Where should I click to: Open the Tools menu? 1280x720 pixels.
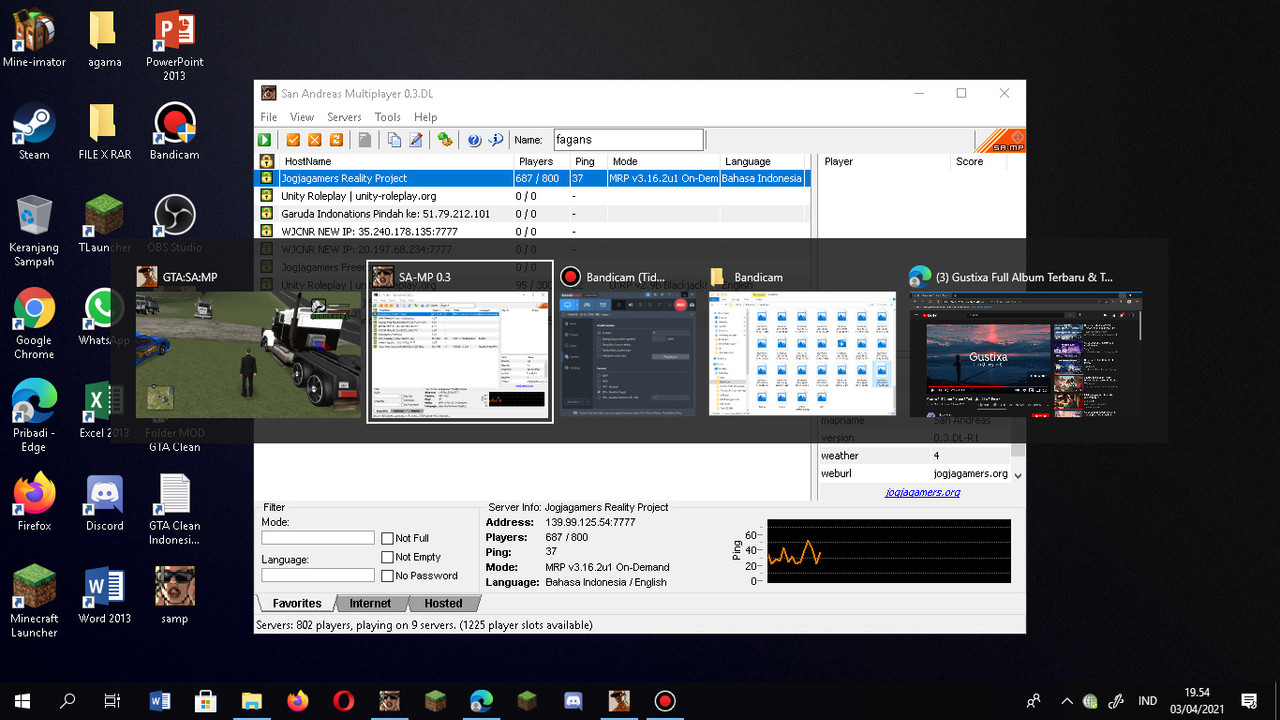388,117
